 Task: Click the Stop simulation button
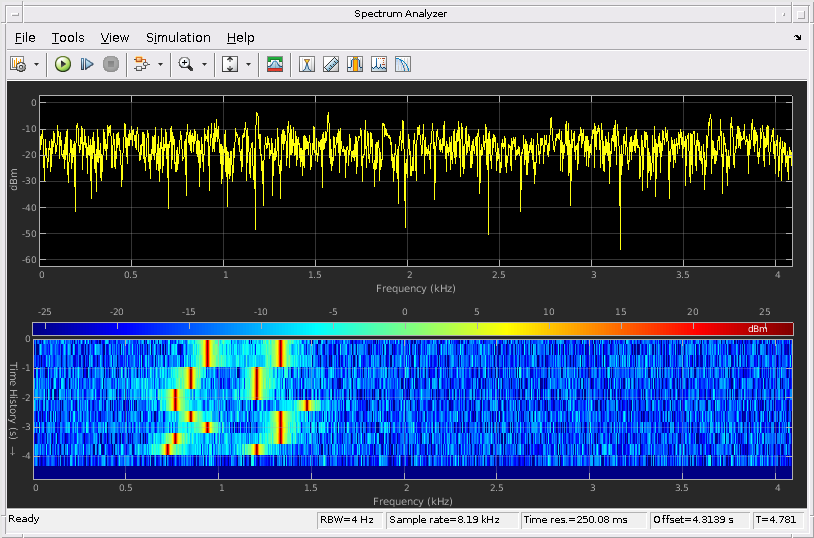pyautogui.click(x=111, y=64)
